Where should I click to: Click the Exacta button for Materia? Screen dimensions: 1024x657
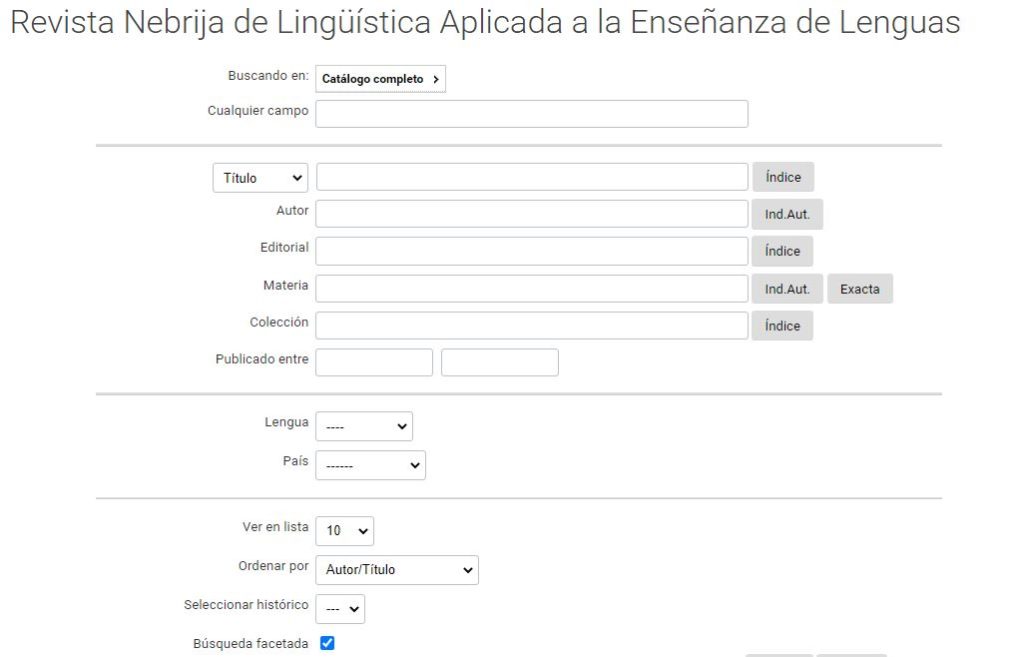pyautogui.click(x=859, y=289)
